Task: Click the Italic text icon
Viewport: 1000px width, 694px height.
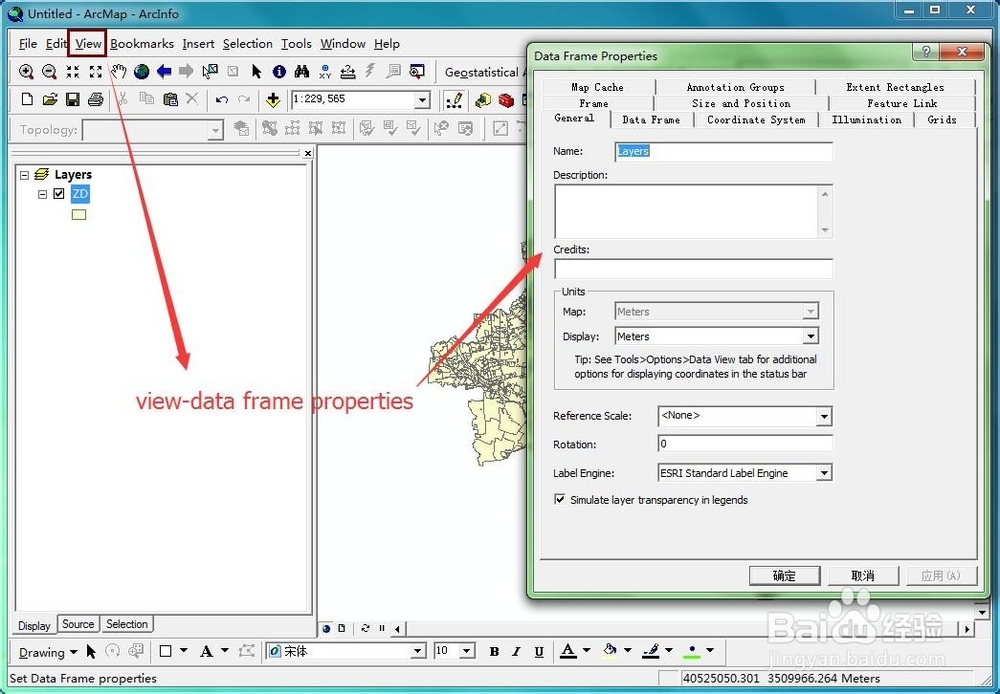Action: click(x=517, y=651)
